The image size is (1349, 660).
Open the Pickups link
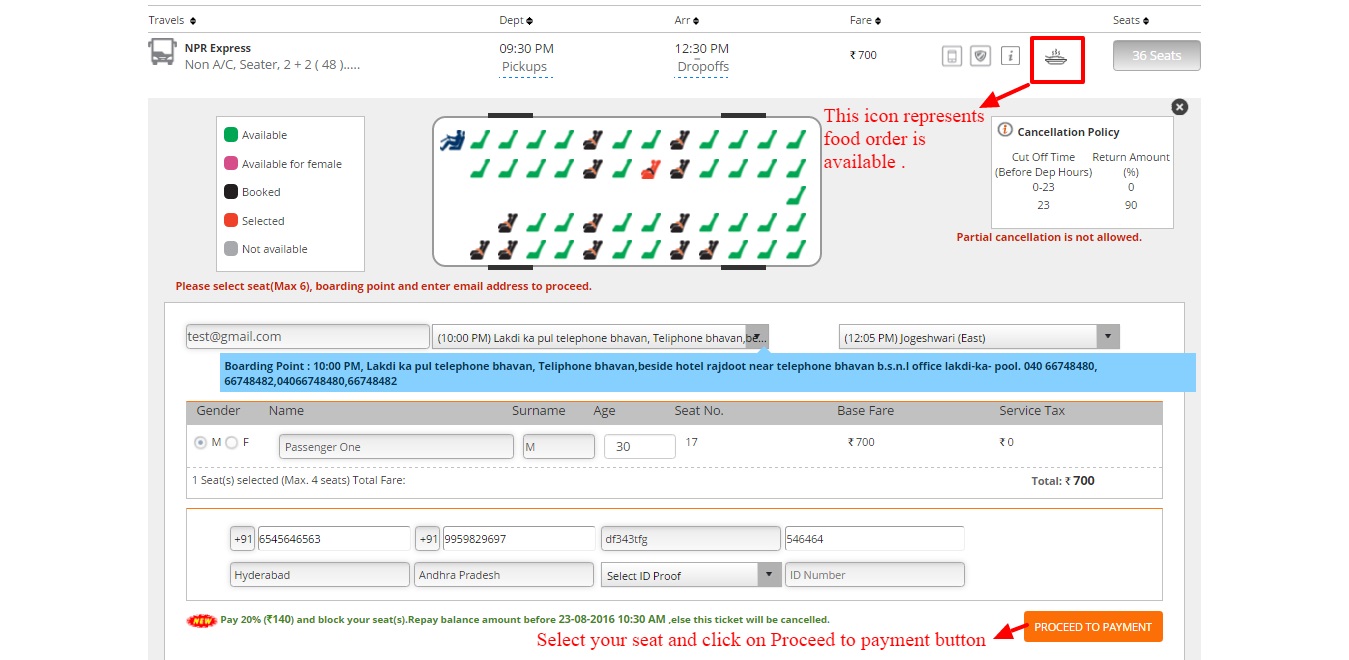[x=524, y=67]
